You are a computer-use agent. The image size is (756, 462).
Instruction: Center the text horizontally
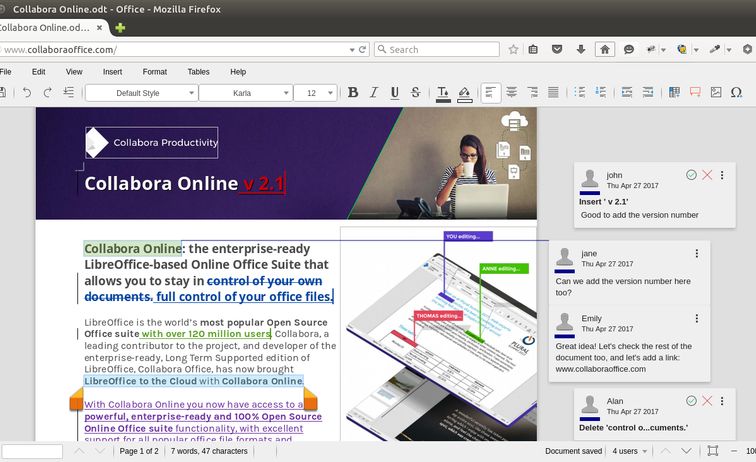click(512, 93)
